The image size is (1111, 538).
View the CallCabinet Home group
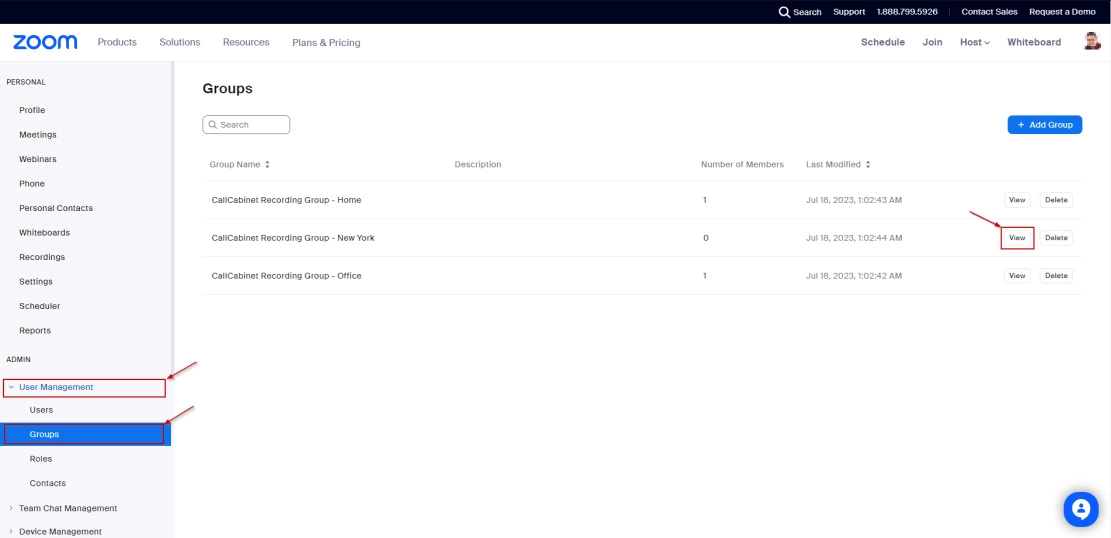(1017, 200)
